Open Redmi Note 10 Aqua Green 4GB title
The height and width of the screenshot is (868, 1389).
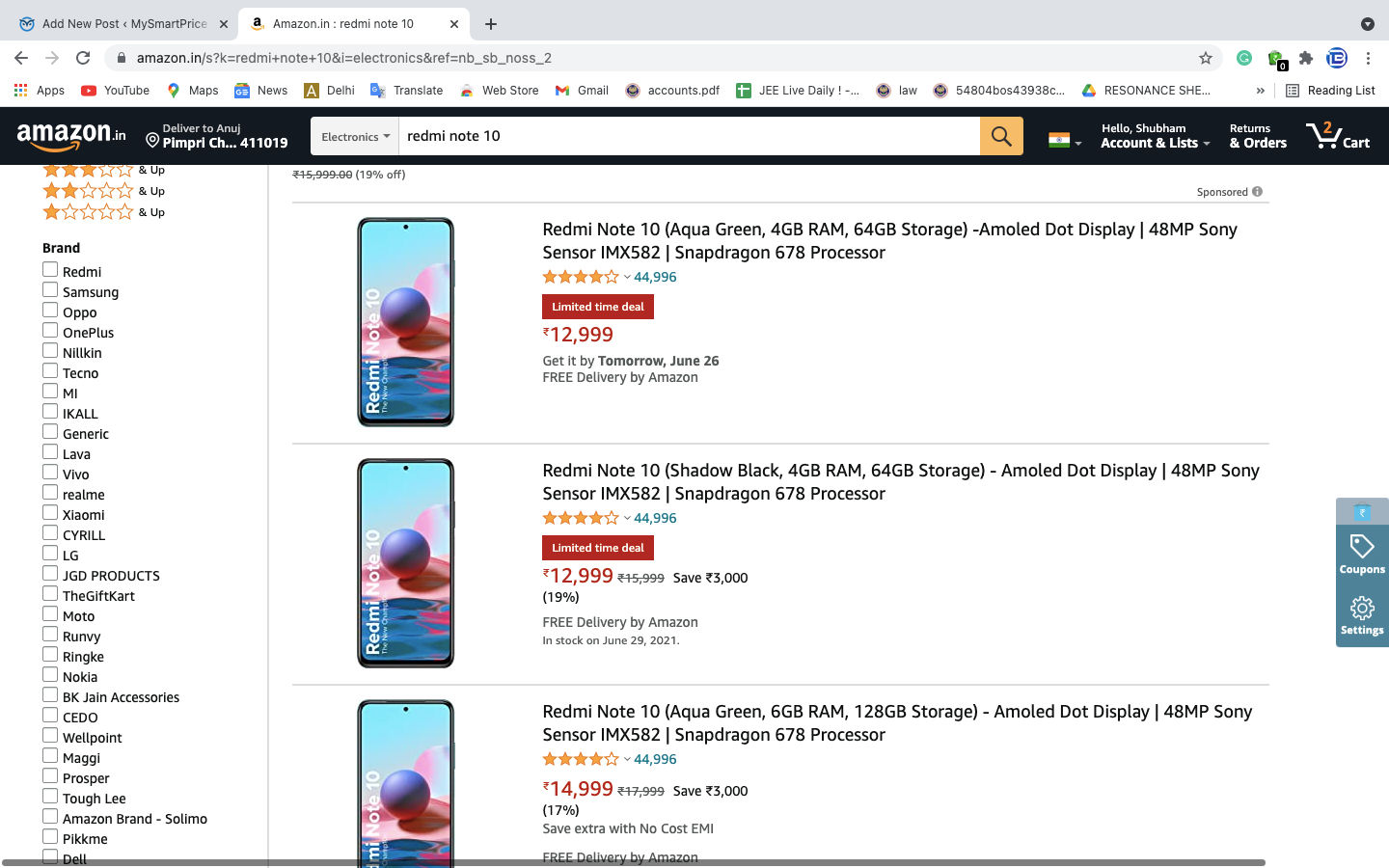pos(889,241)
